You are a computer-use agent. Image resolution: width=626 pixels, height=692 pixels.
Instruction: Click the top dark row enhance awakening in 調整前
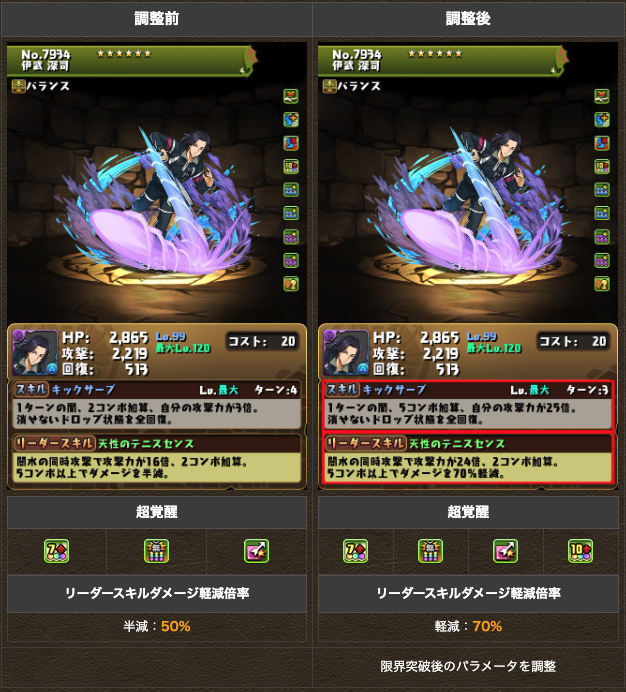291,237
